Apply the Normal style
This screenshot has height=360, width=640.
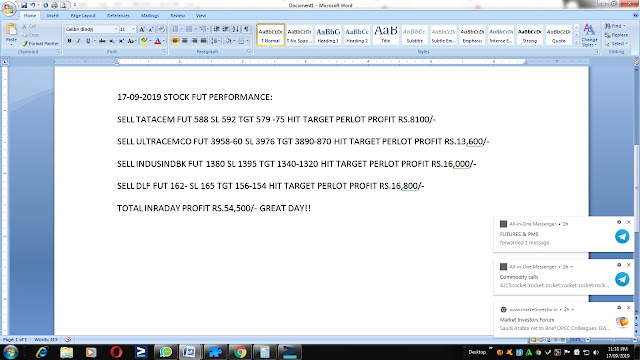(271, 35)
